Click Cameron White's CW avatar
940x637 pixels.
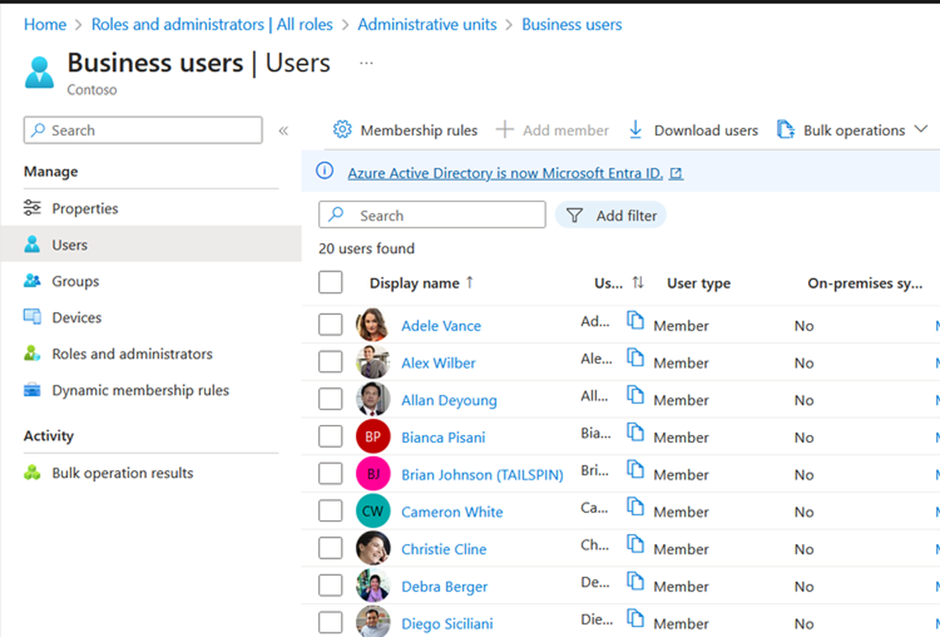372,511
